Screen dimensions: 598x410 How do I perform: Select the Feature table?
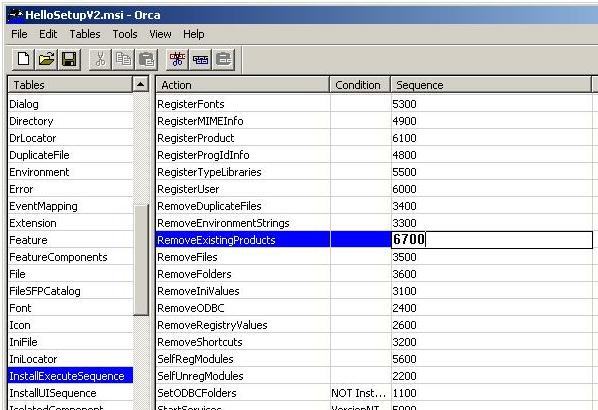tap(70, 240)
